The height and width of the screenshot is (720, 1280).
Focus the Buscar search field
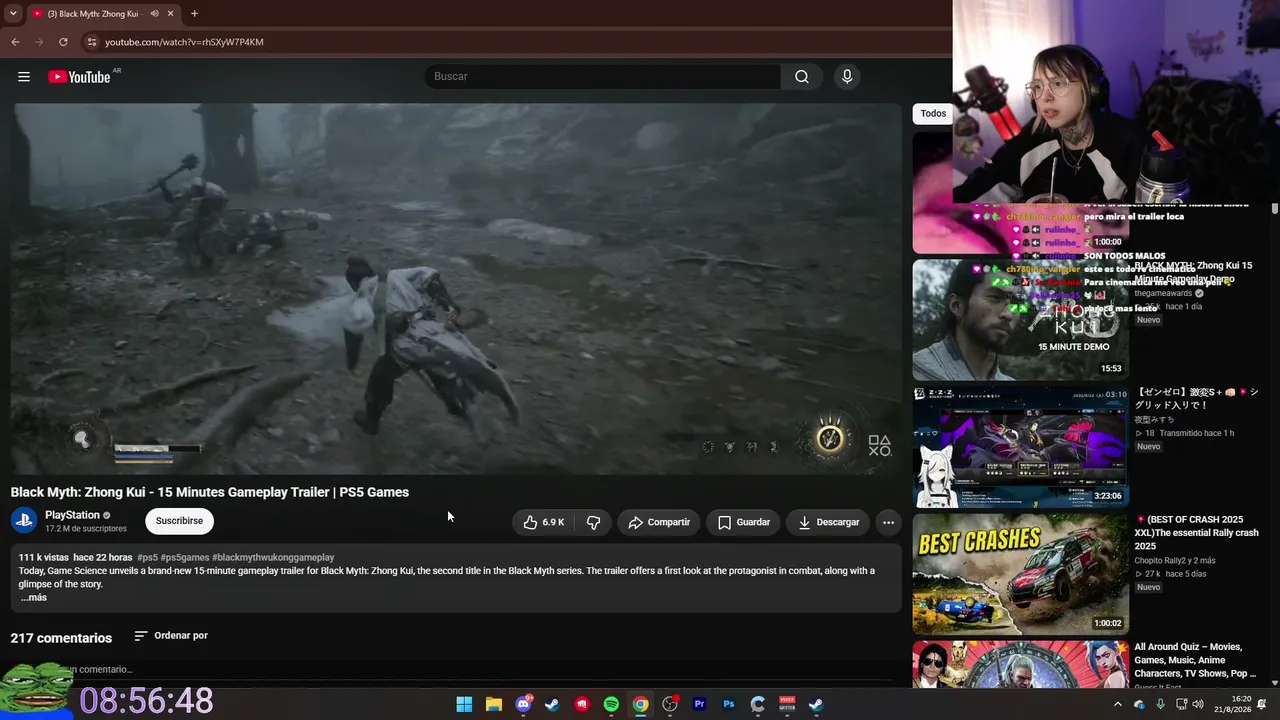coord(603,77)
